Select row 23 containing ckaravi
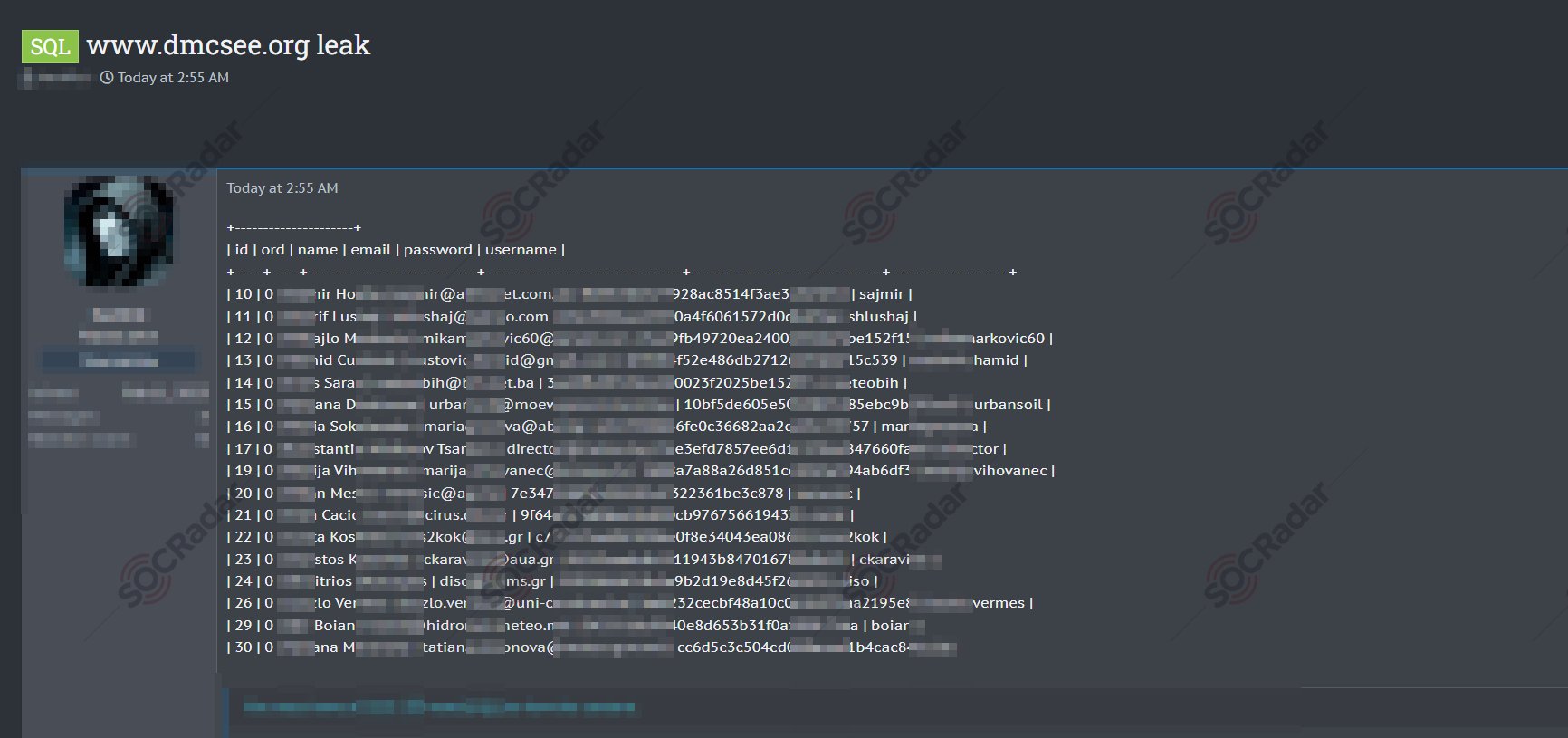The width and height of the screenshot is (1568, 738). (x=584, y=560)
